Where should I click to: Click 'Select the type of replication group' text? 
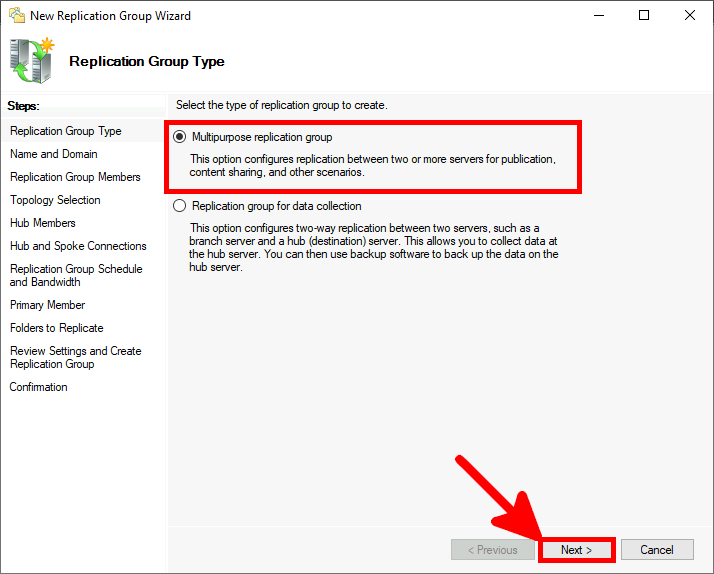pyautogui.click(x=281, y=105)
